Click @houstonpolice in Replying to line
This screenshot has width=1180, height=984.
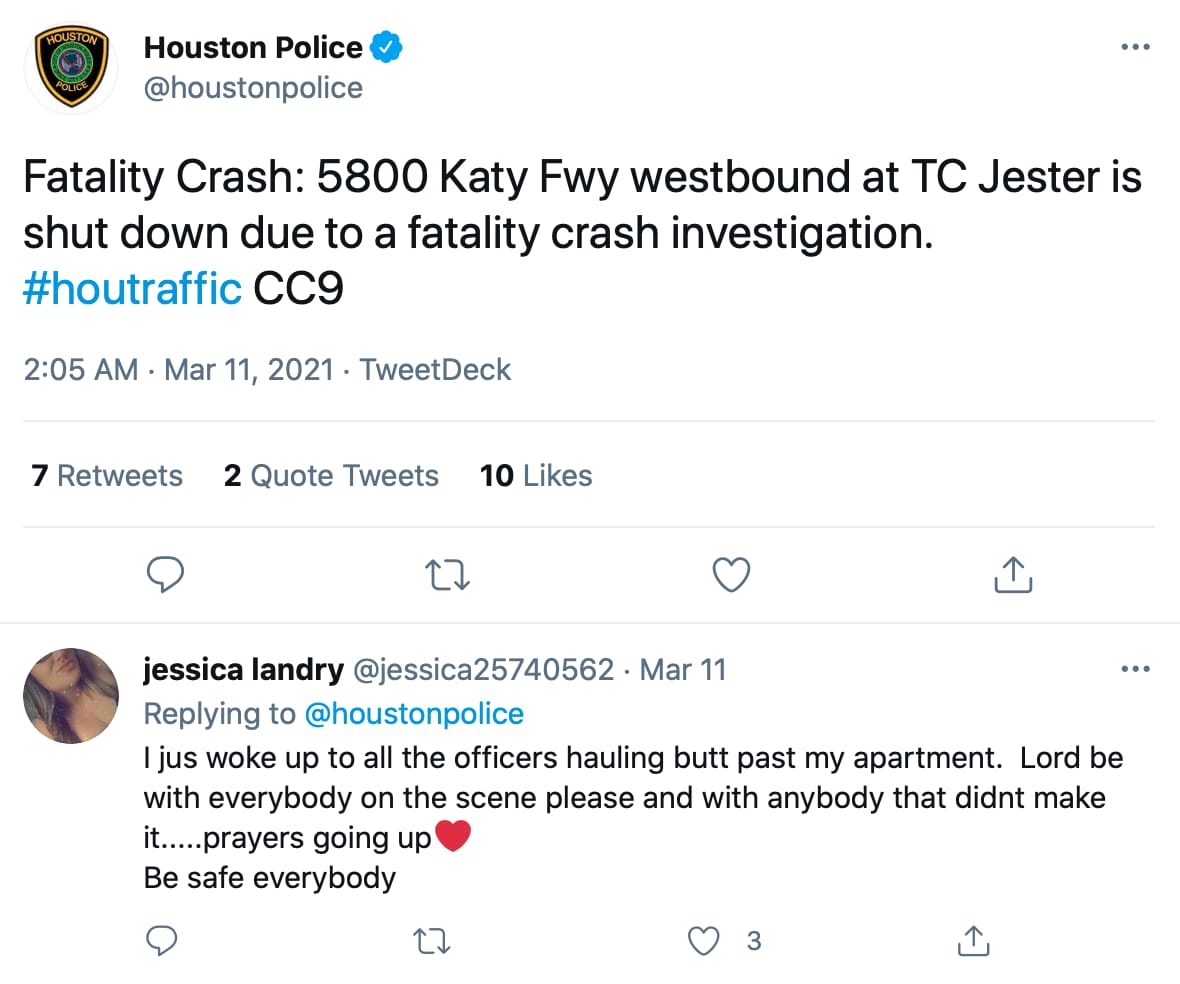pyautogui.click(x=414, y=713)
